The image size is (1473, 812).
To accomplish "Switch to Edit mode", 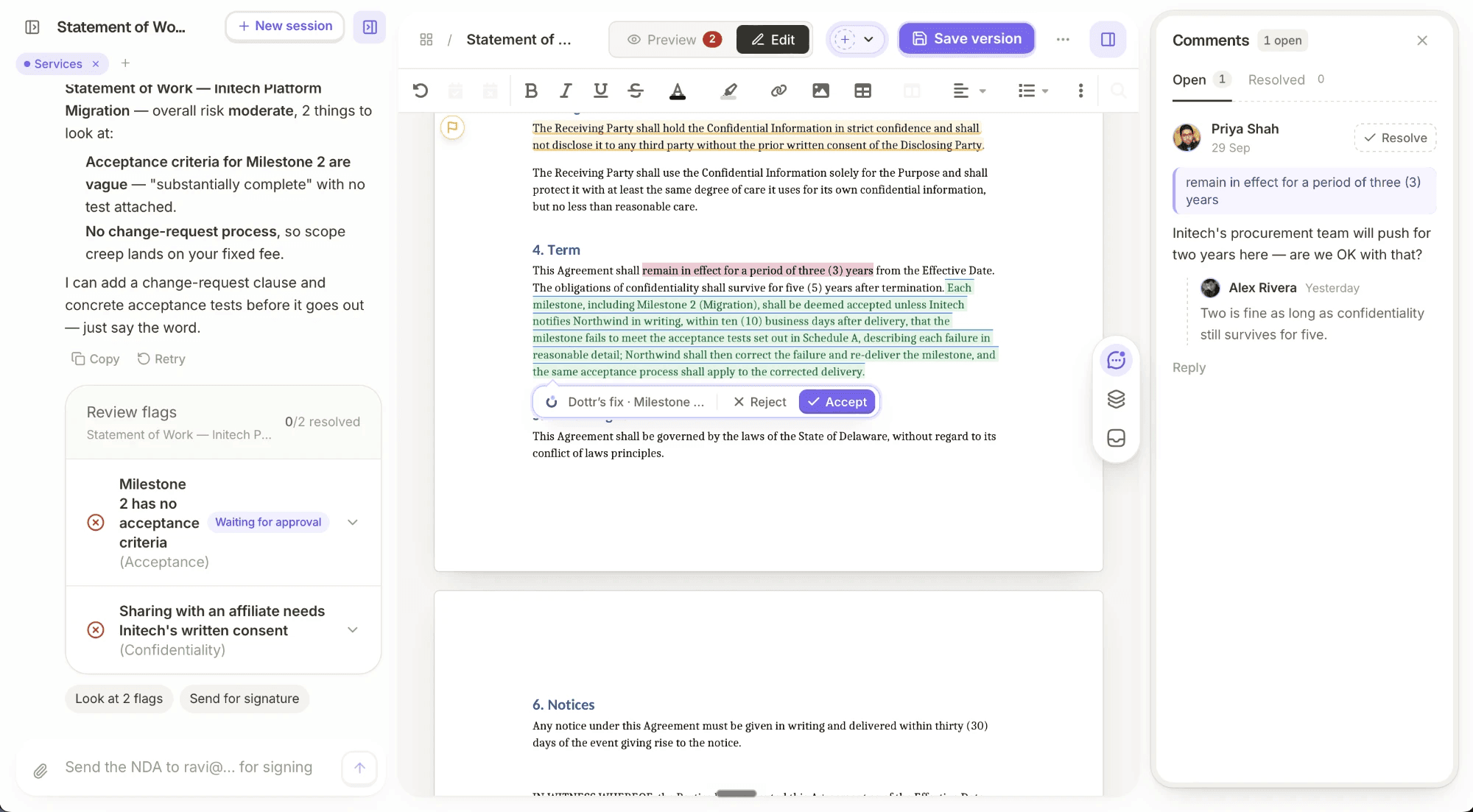I will click(773, 40).
